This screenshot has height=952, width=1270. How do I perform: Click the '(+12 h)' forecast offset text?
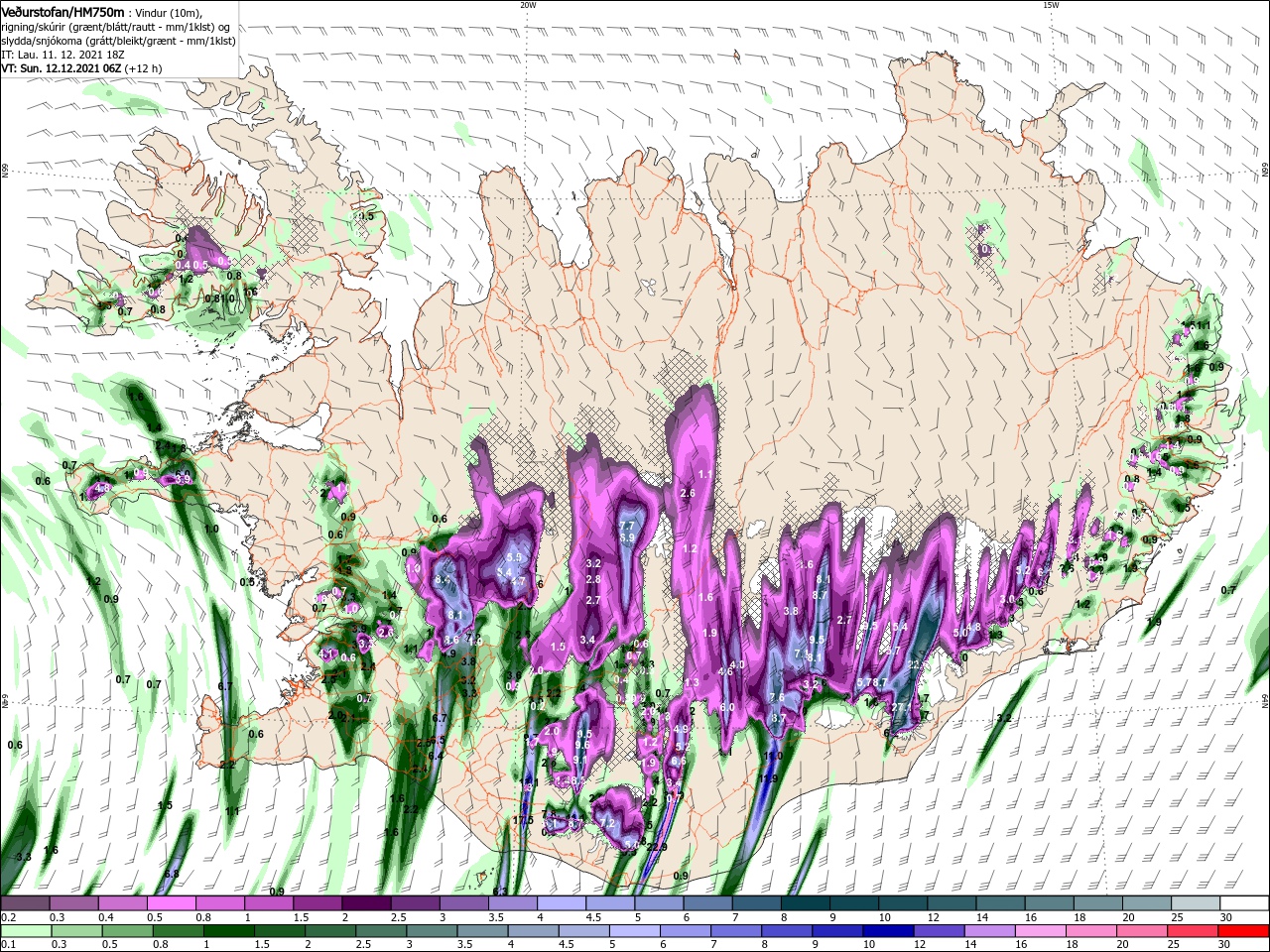click(x=144, y=68)
